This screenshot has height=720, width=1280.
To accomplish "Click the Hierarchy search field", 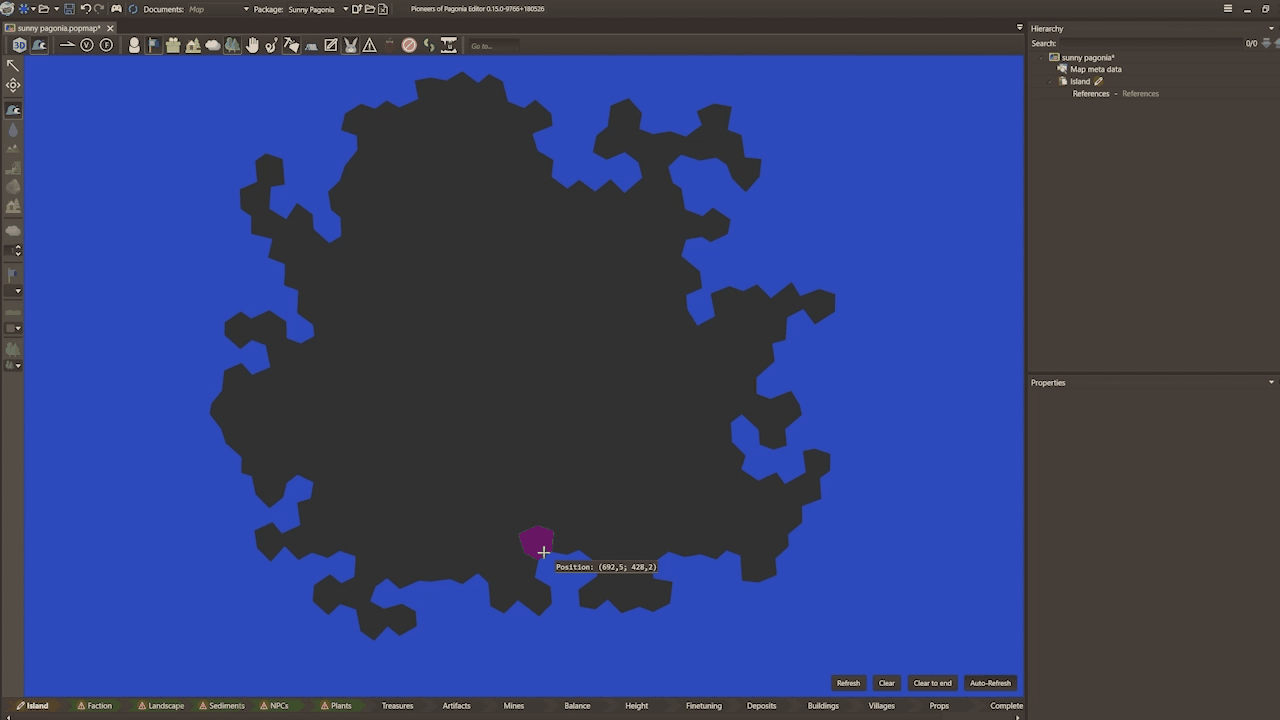I will pos(1148,43).
